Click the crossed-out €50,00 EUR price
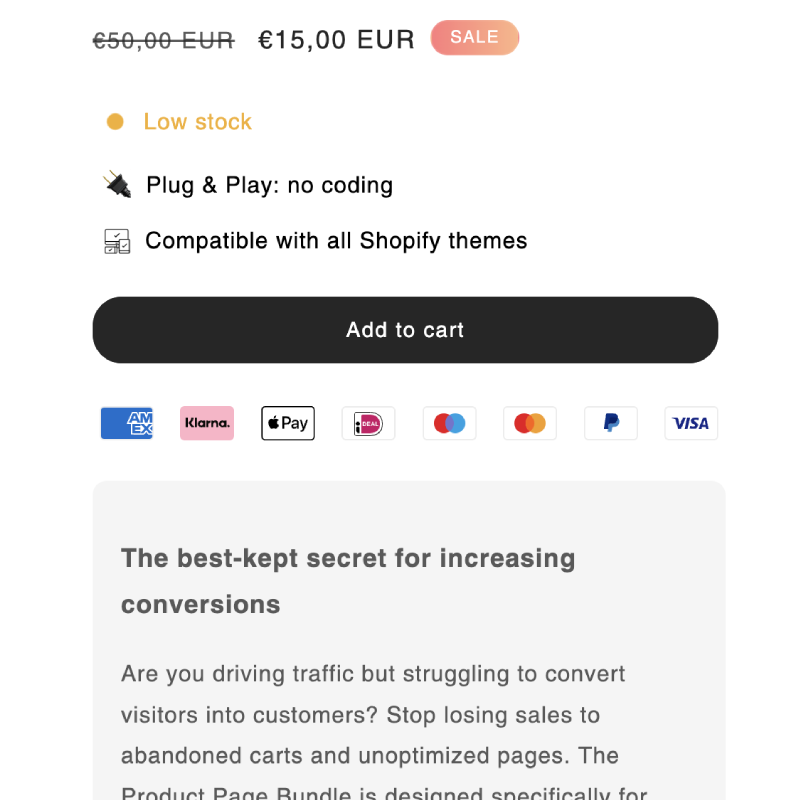The image size is (800, 800). tap(164, 40)
